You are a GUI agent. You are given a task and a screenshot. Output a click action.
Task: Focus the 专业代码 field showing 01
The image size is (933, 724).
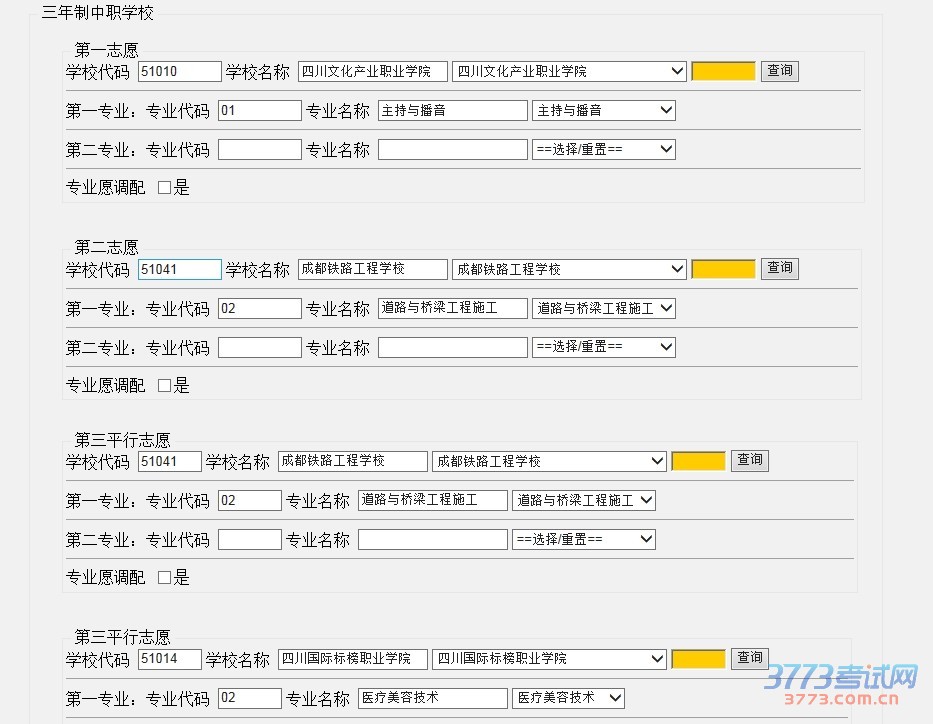click(259, 111)
